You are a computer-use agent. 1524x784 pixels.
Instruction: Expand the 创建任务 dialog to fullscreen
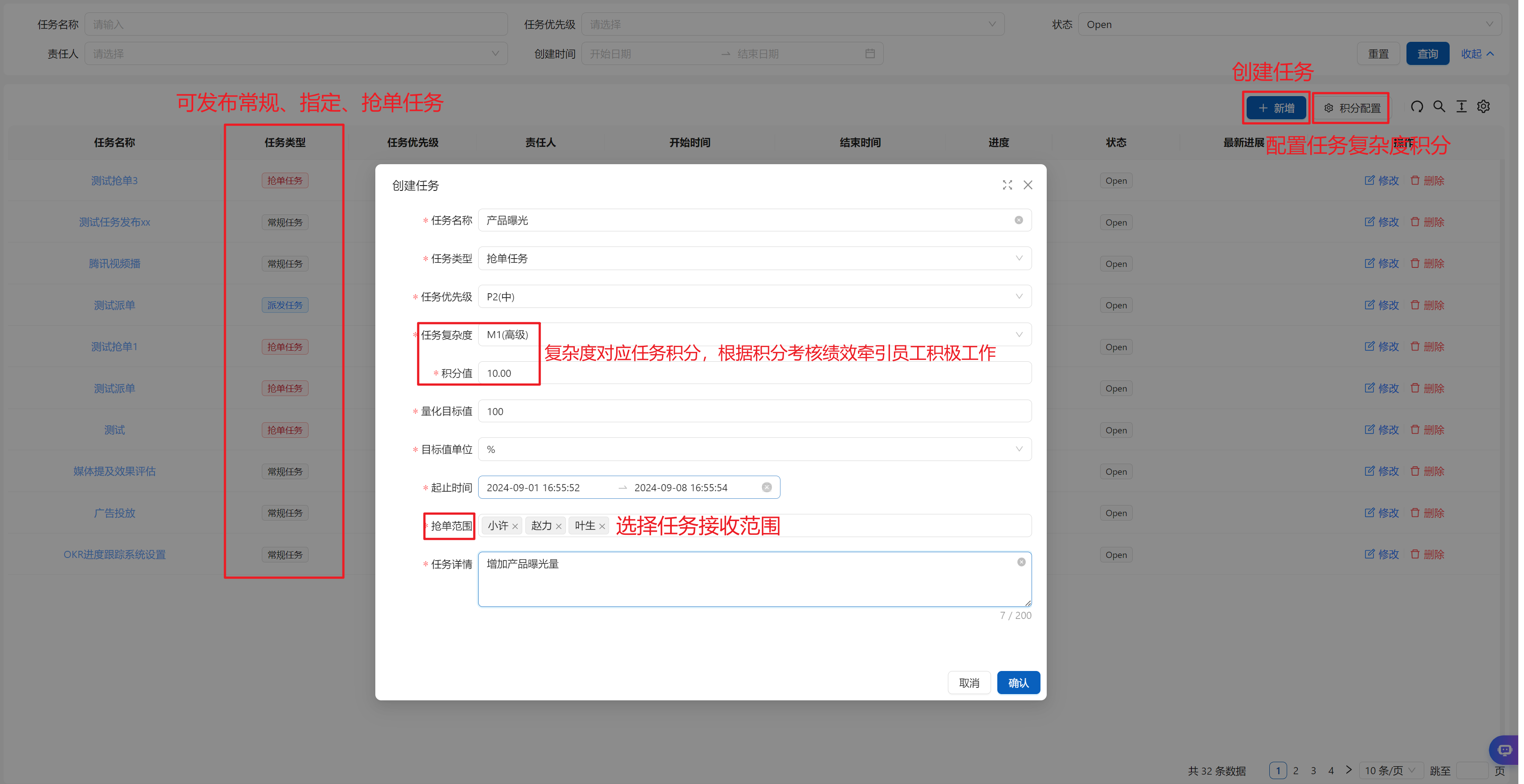point(1008,185)
